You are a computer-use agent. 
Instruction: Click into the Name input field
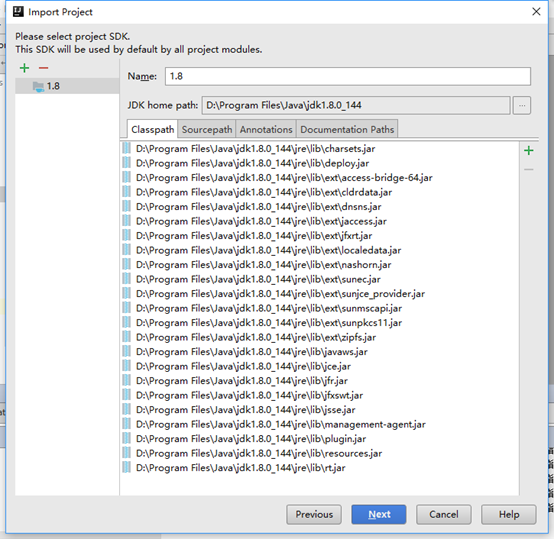coord(348,76)
